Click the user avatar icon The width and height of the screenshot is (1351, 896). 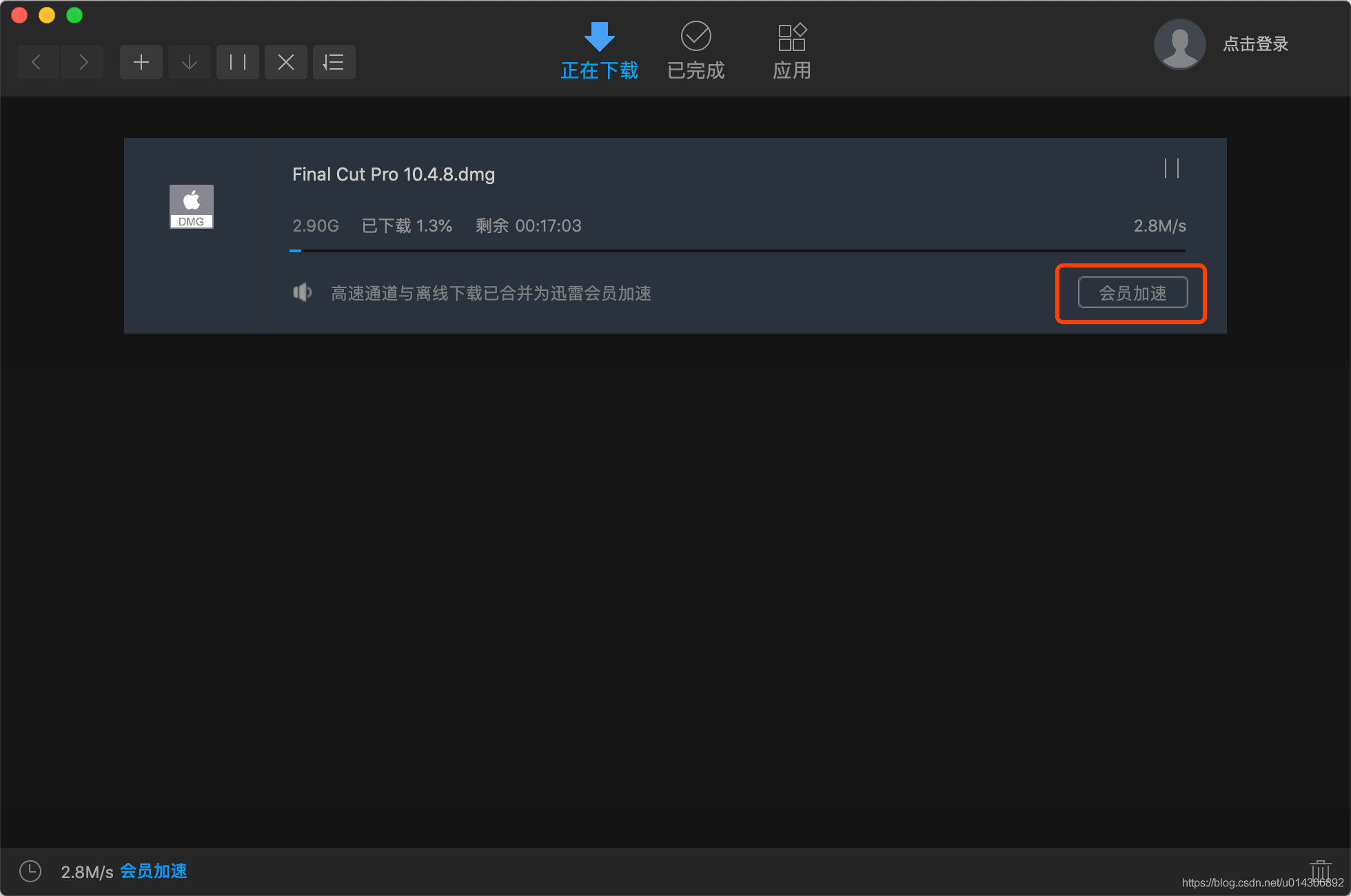pos(1179,44)
